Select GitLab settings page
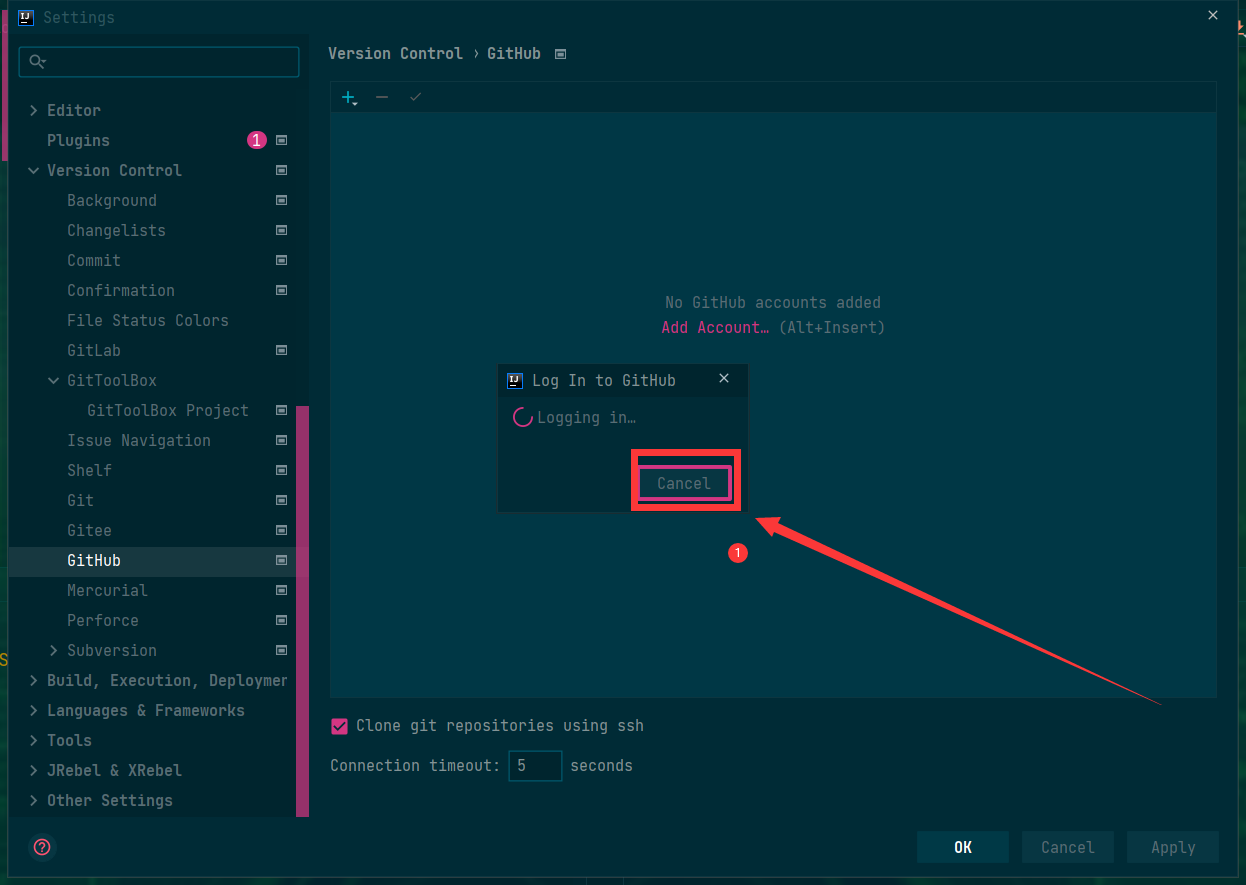 94,351
